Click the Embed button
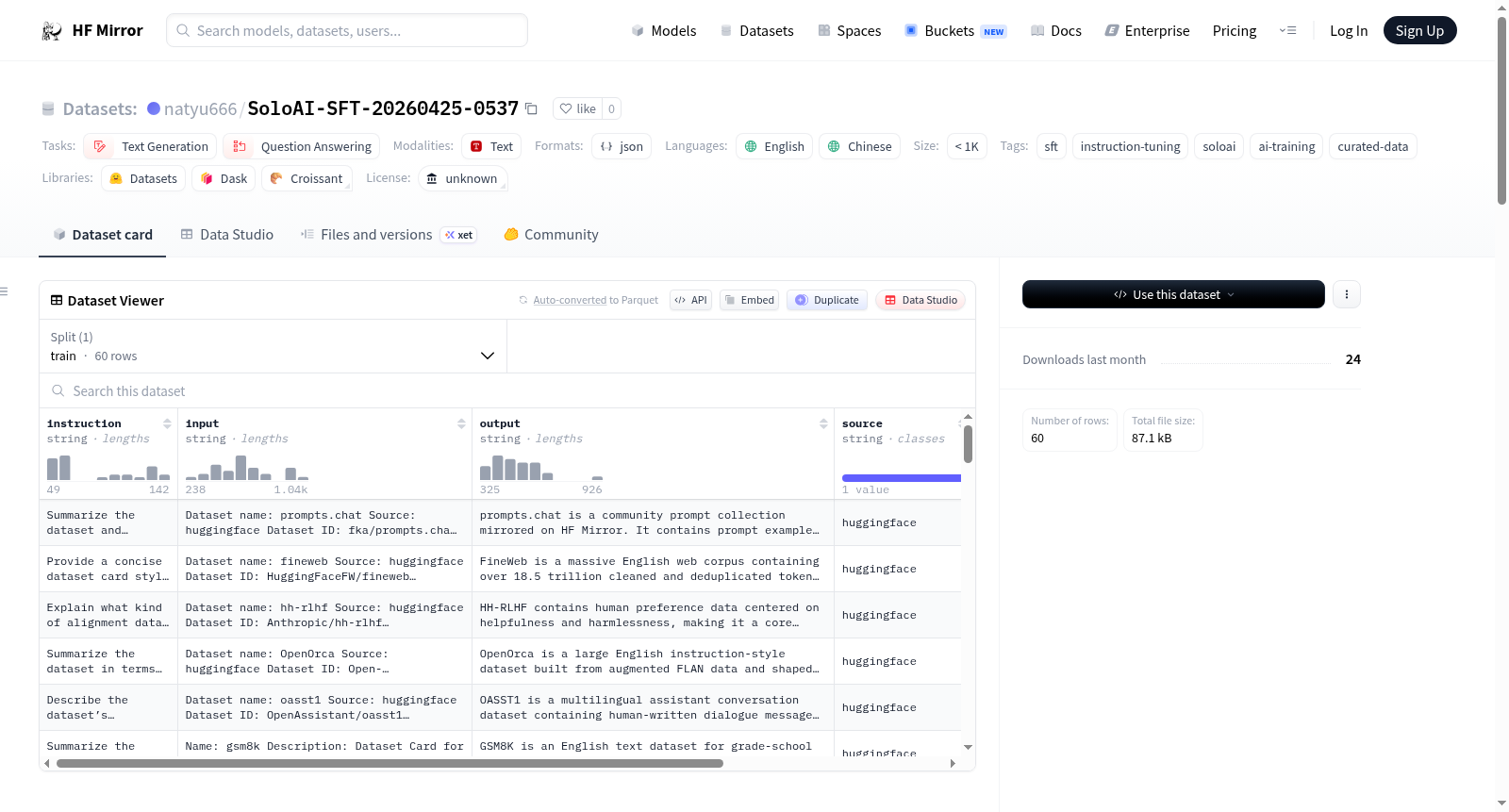Screen dimensions: 1509x812 pyautogui.click(x=750, y=300)
